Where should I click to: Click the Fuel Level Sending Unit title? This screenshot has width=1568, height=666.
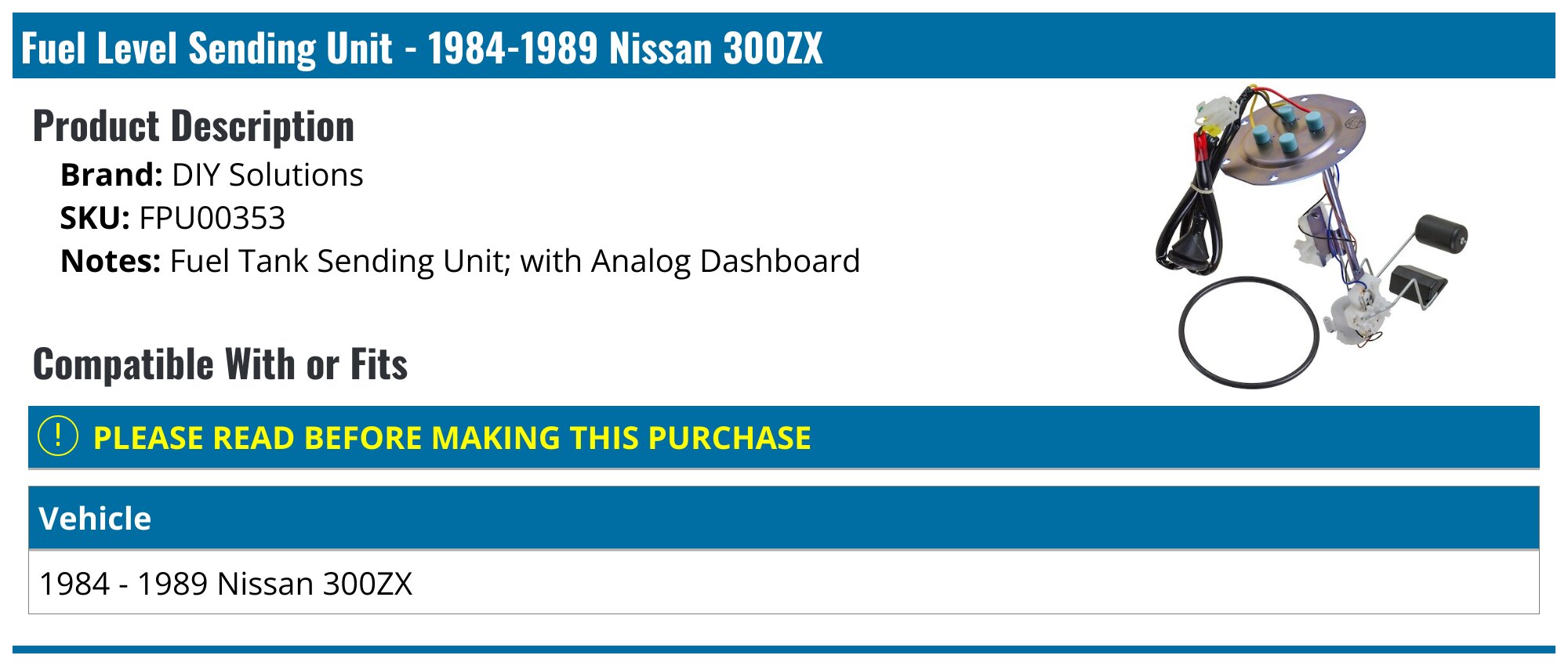[422, 47]
